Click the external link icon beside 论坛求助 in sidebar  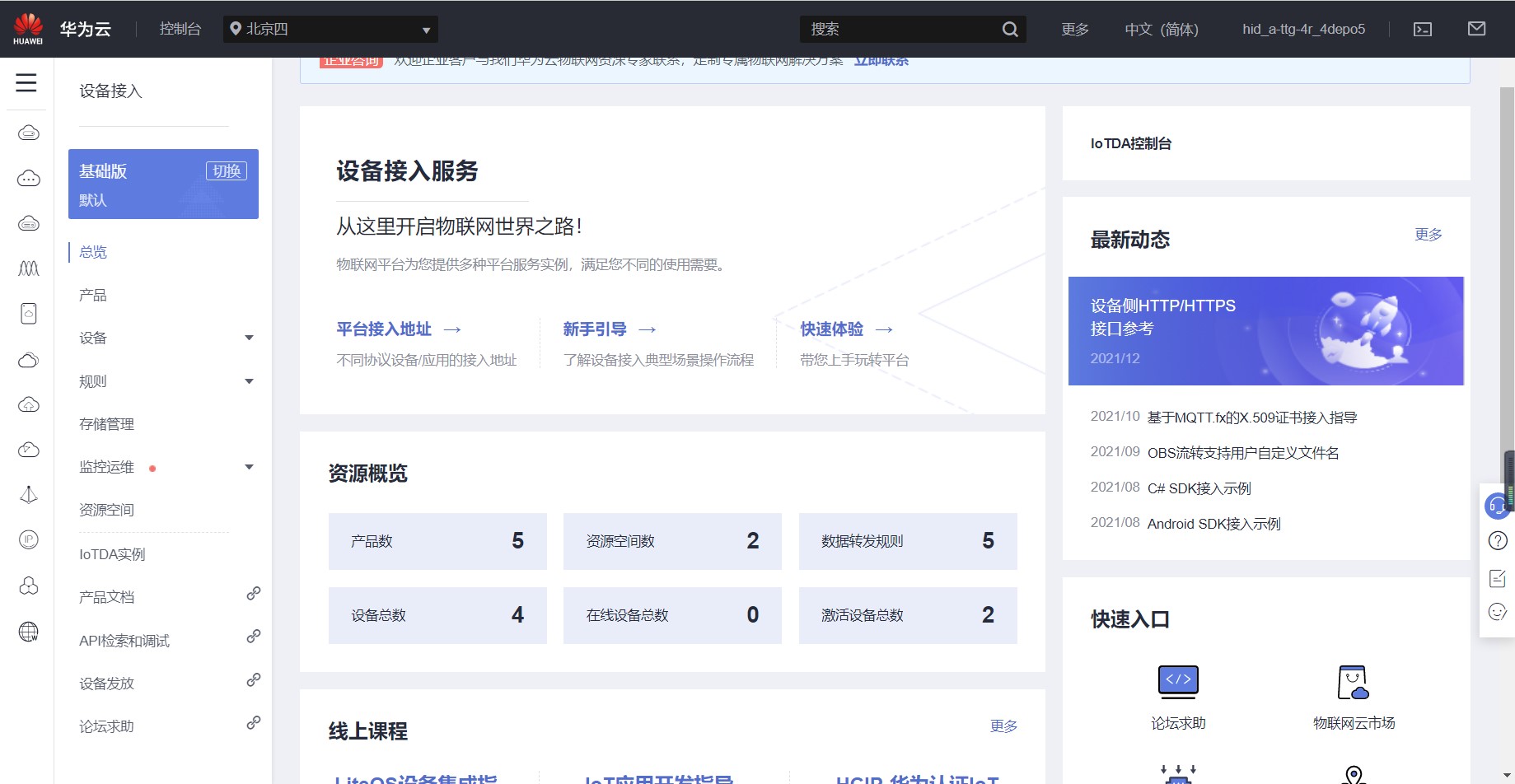[x=254, y=723]
